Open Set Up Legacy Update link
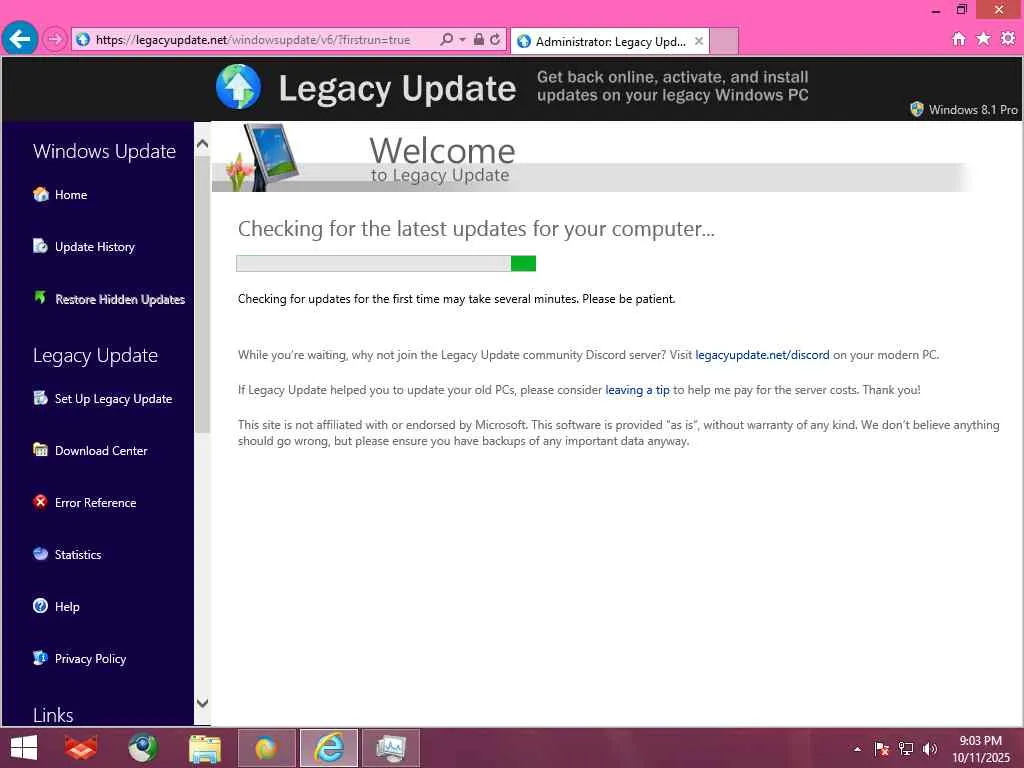 [114, 399]
